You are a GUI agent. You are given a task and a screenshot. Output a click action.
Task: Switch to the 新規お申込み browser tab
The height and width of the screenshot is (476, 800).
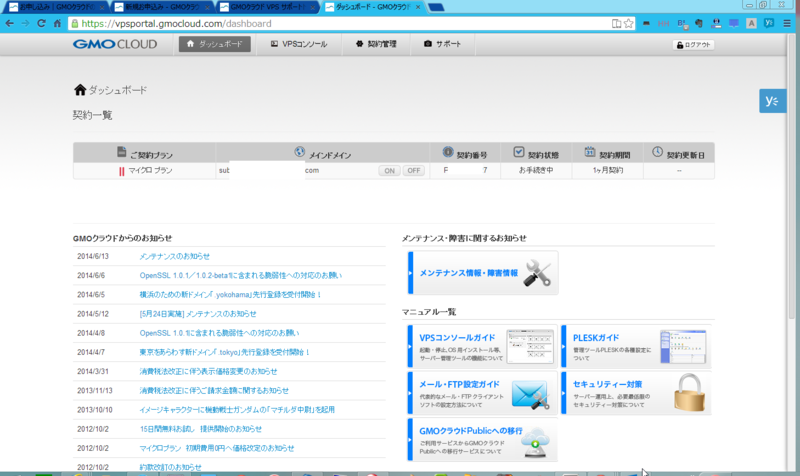pos(162,7)
